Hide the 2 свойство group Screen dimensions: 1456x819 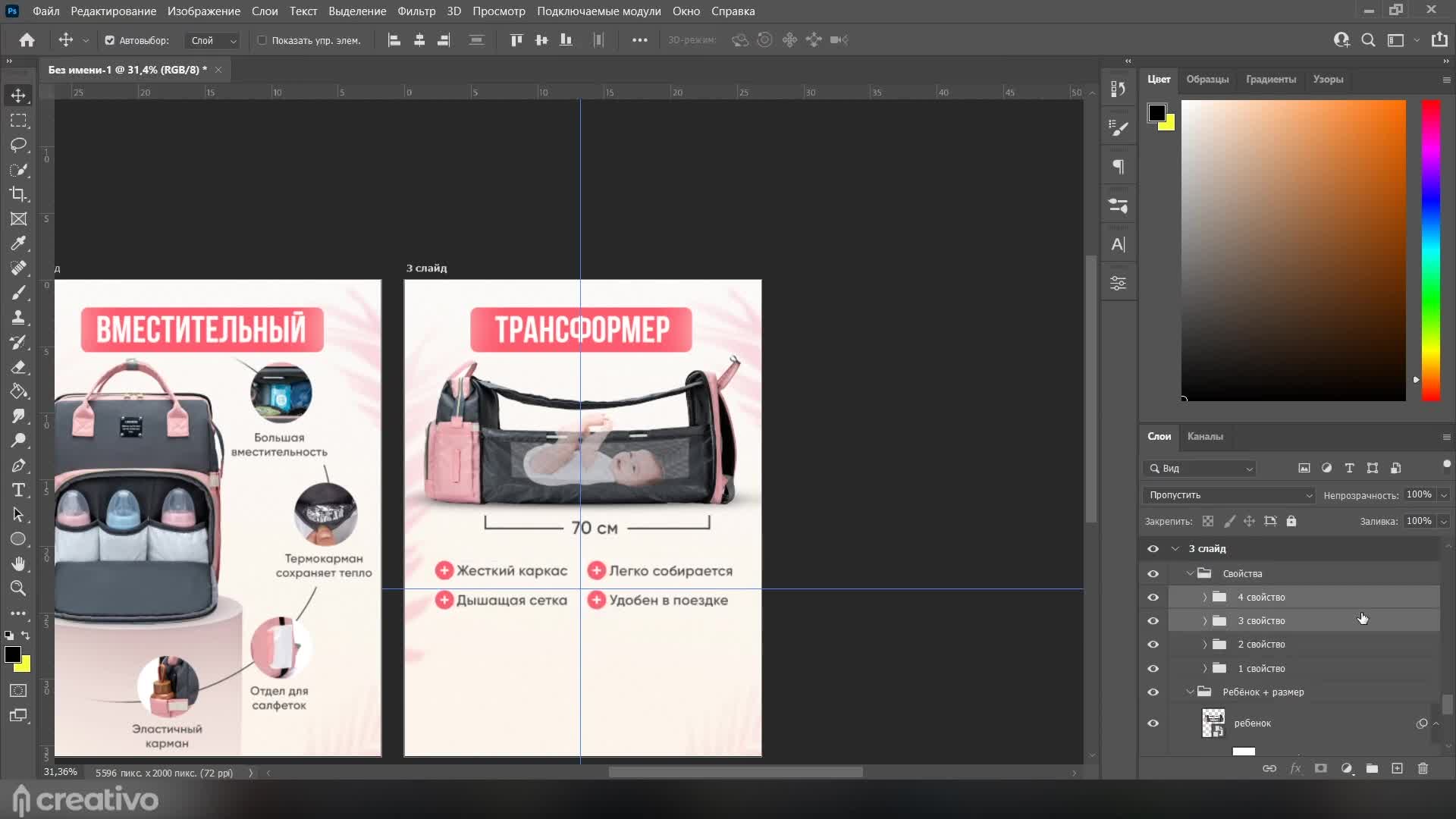[1153, 645]
